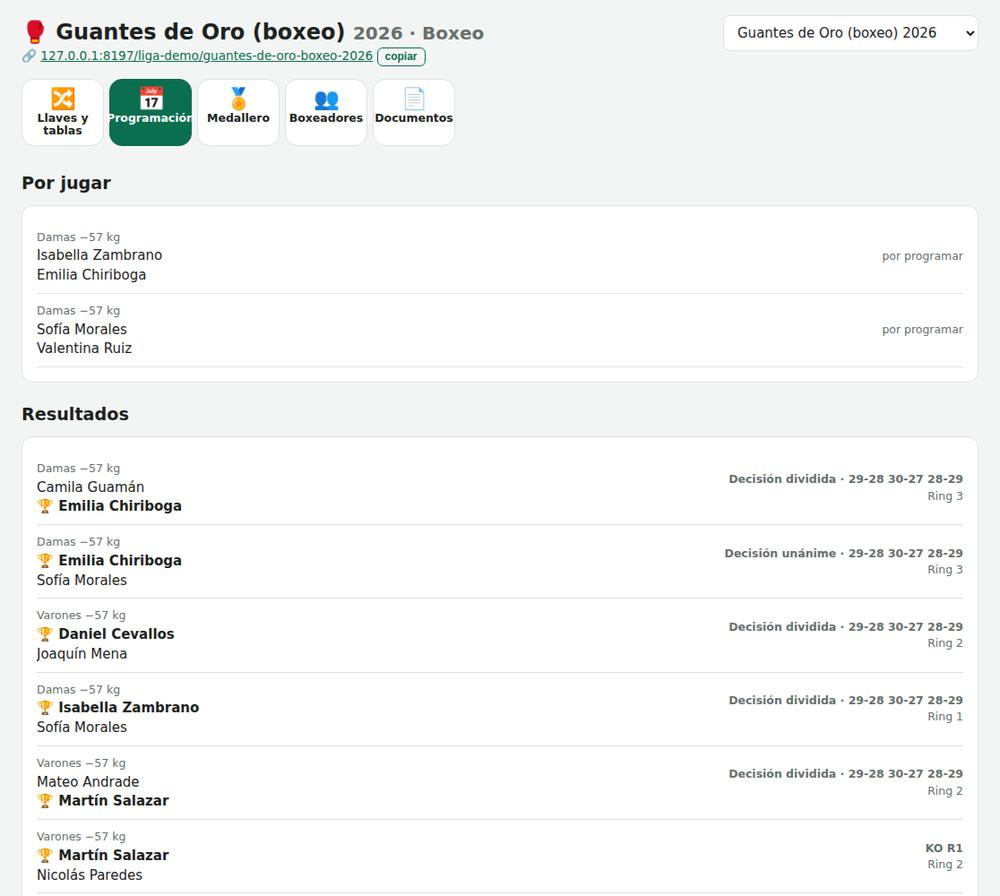Image resolution: width=1000 pixels, height=896 pixels.
Task: Click Martín Salazar's trophy in the Mateo Andrade bout
Action: coord(45,800)
